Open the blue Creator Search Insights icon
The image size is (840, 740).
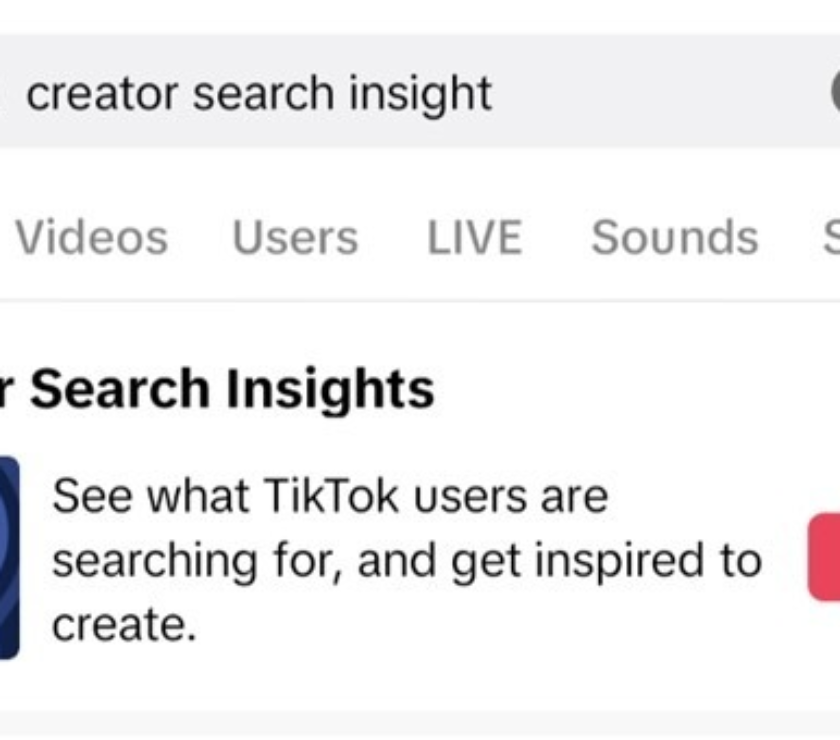click(x=9, y=557)
